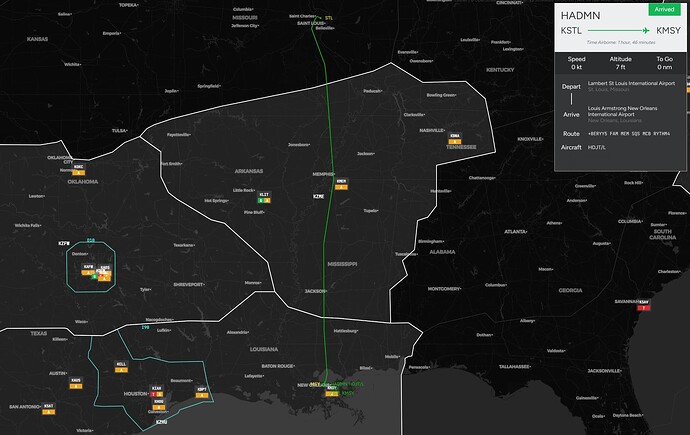Click the green flight path line over Mississippi
Image resolution: width=690 pixels, height=435 pixels.
pyautogui.click(x=324, y=264)
